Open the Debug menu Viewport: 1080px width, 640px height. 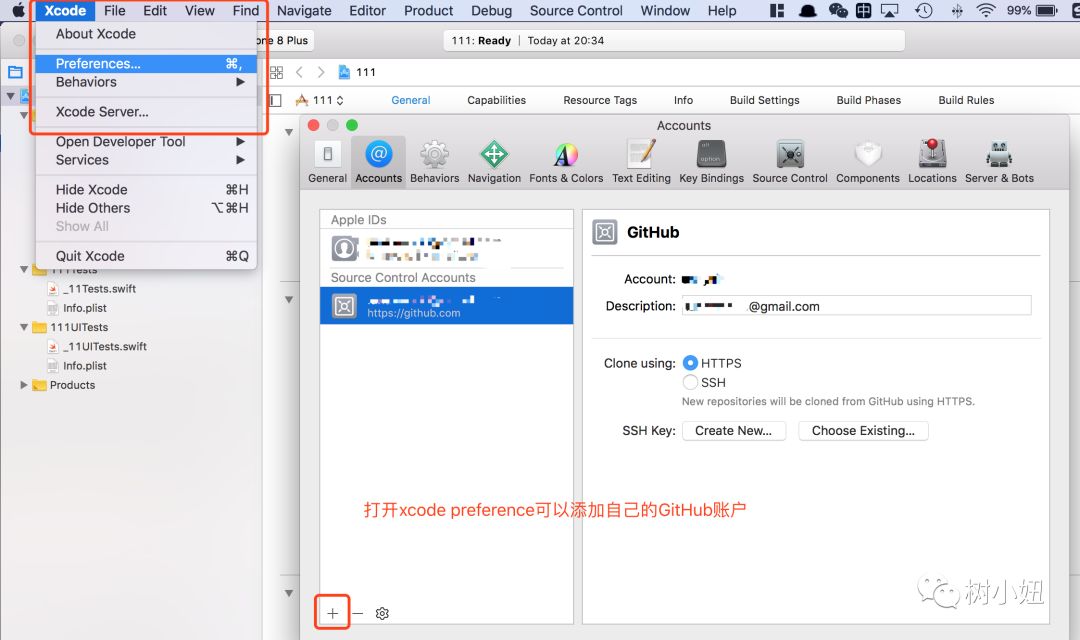coord(491,10)
